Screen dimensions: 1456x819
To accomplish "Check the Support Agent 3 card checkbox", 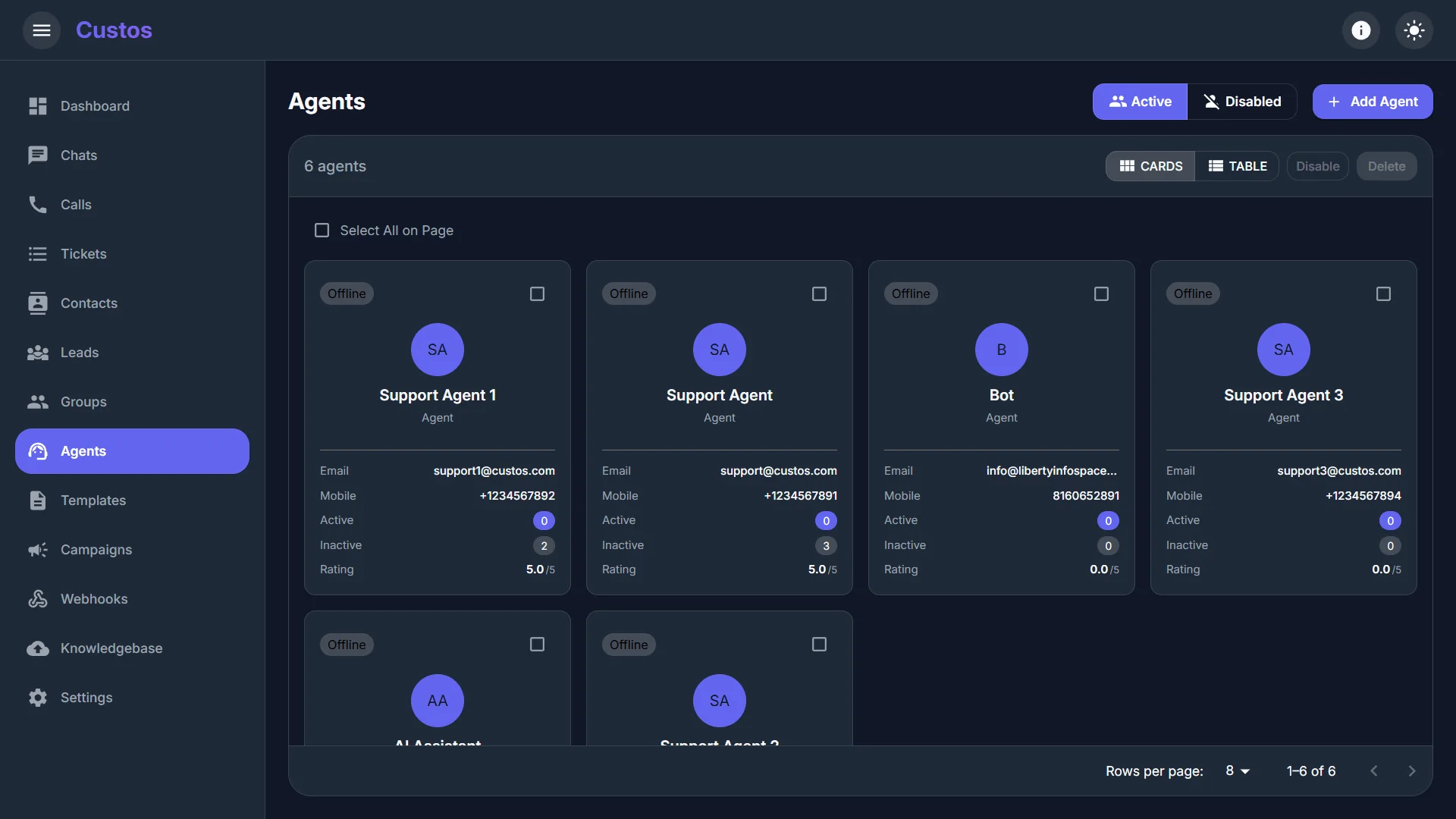I will coord(1383,294).
